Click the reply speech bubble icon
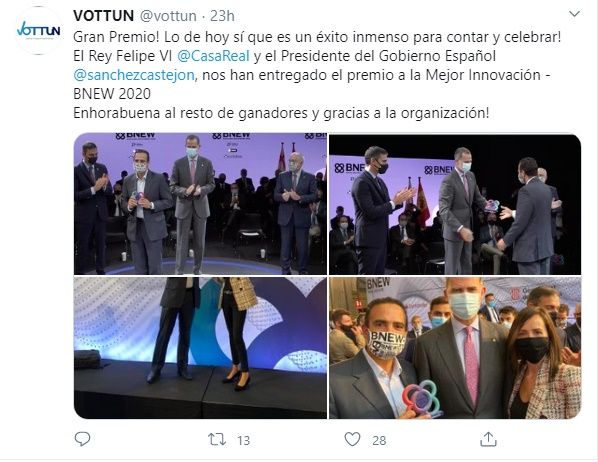Viewport: 598px width, 462px height. pyautogui.click(x=82, y=439)
